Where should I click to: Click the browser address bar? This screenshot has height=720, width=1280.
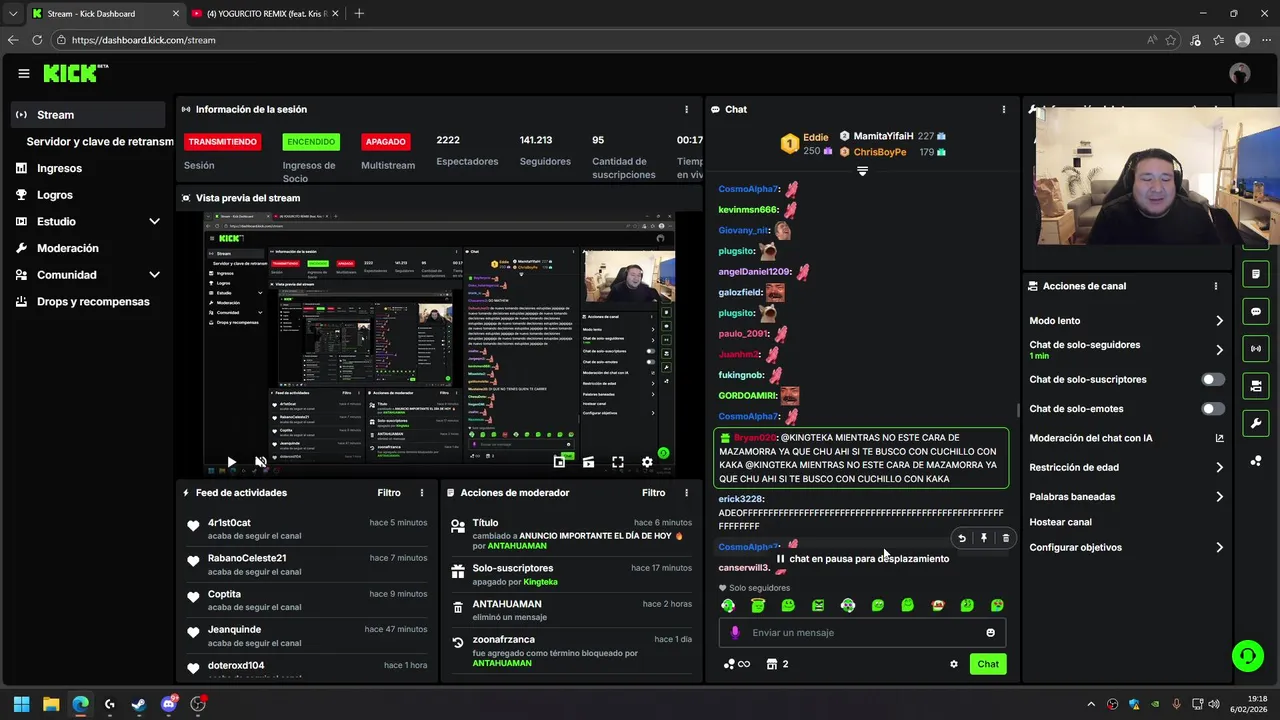coord(600,40)
